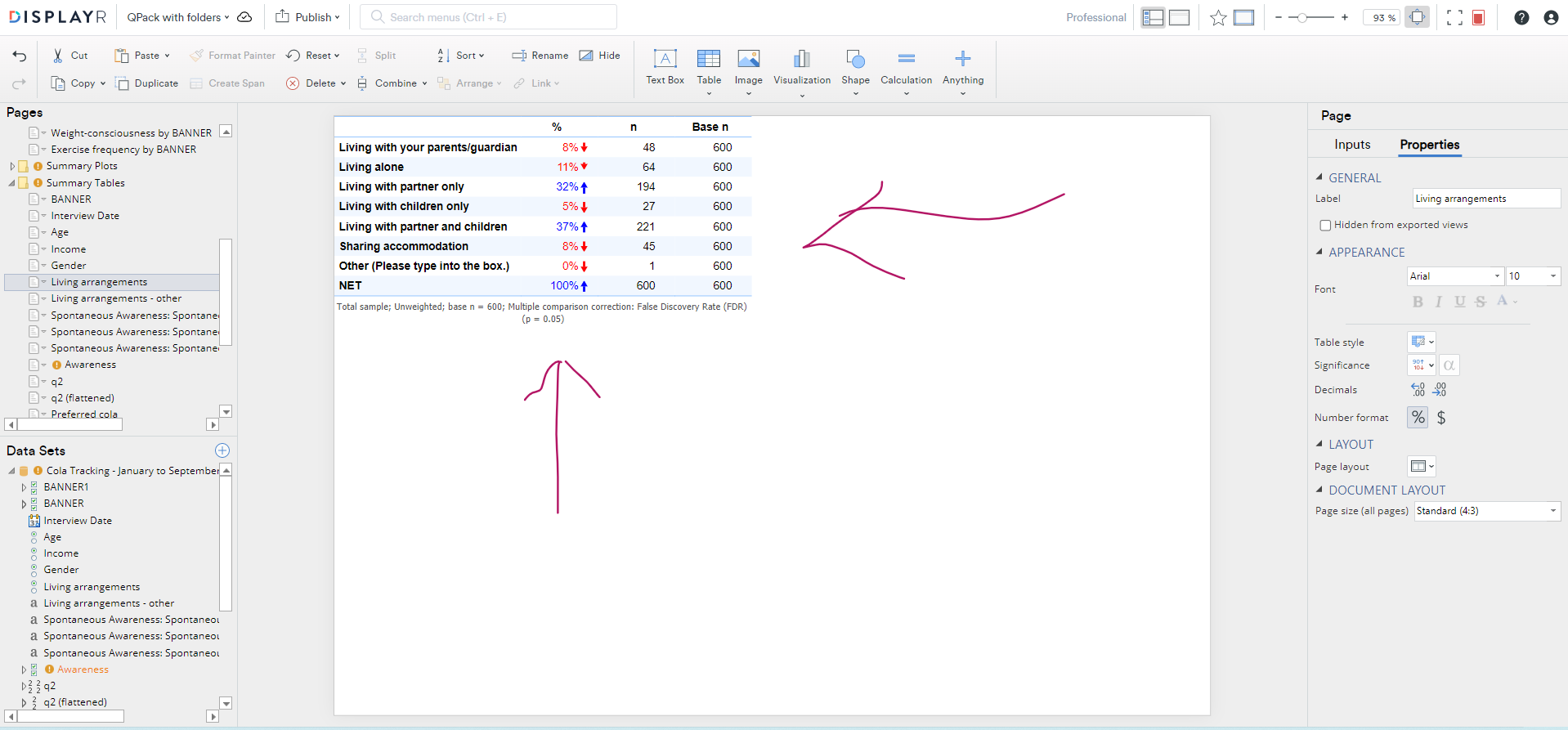The width and height of the screenshot is (1568, 730).
Task: Insert a Table
Action: coord(709,70)
